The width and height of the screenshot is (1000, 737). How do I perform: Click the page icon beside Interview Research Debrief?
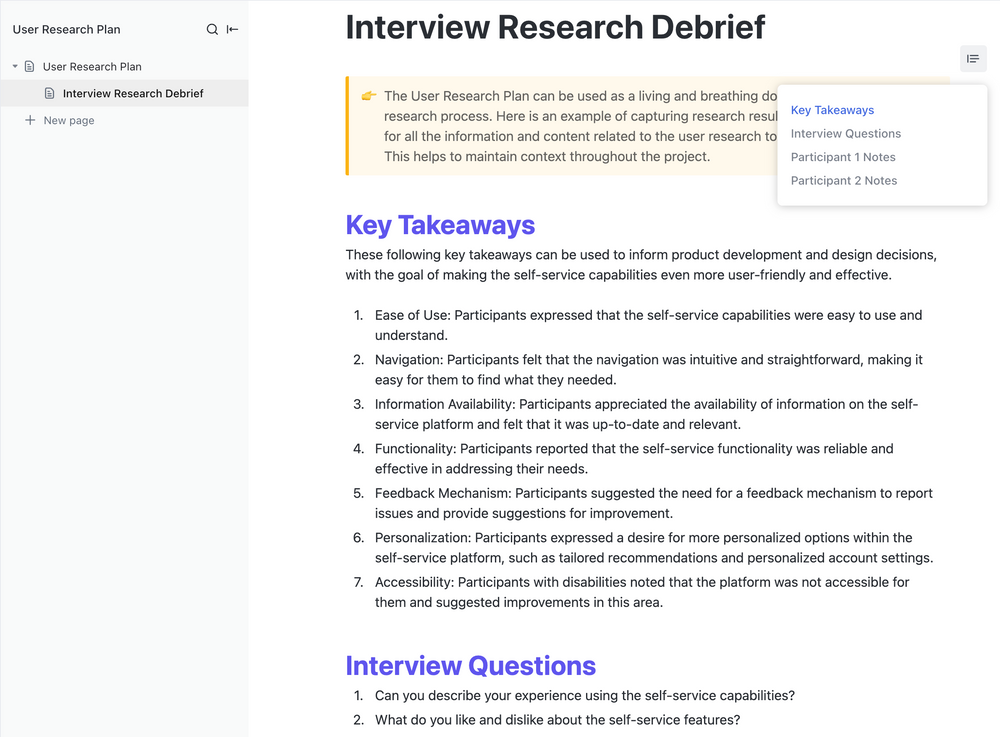coord(51,92)
